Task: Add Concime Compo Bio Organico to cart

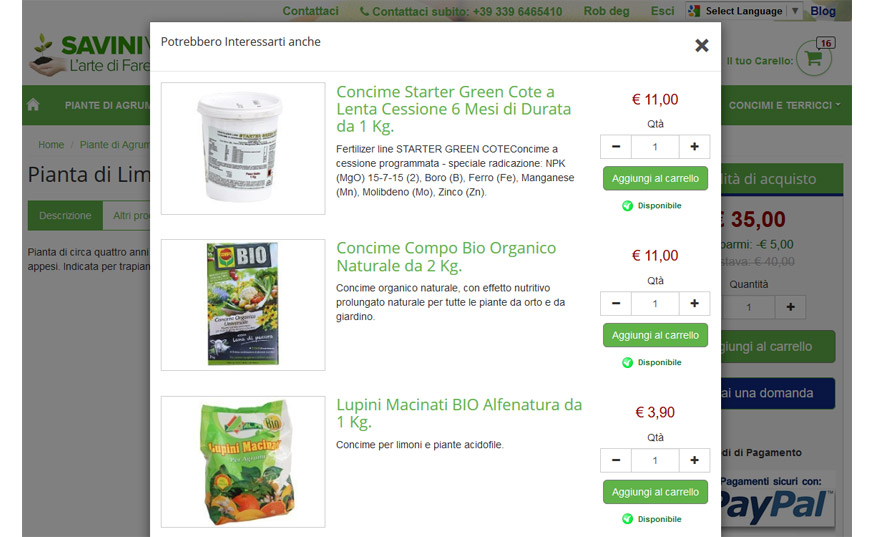Action: (x=655, y=335)
